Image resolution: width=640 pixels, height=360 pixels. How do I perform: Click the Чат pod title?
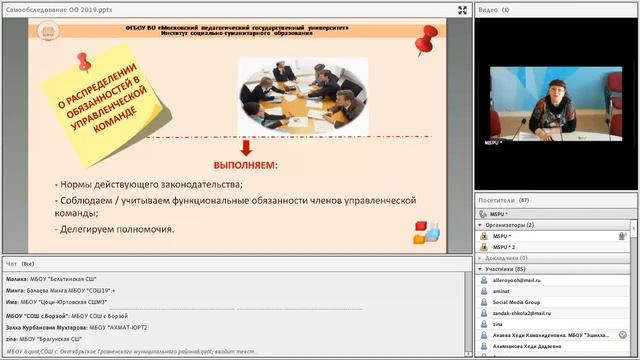(x=11, y=264)
